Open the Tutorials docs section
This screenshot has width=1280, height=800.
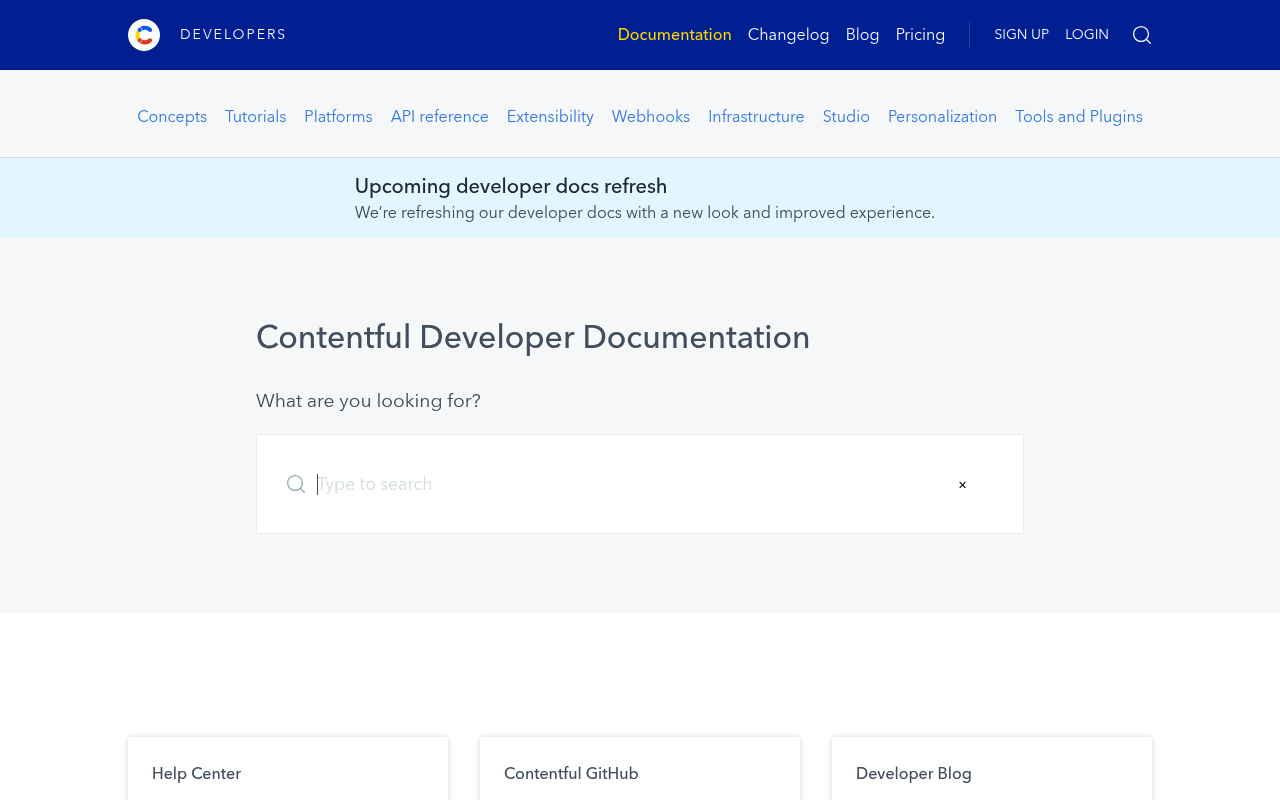click(x=256, y=117)
